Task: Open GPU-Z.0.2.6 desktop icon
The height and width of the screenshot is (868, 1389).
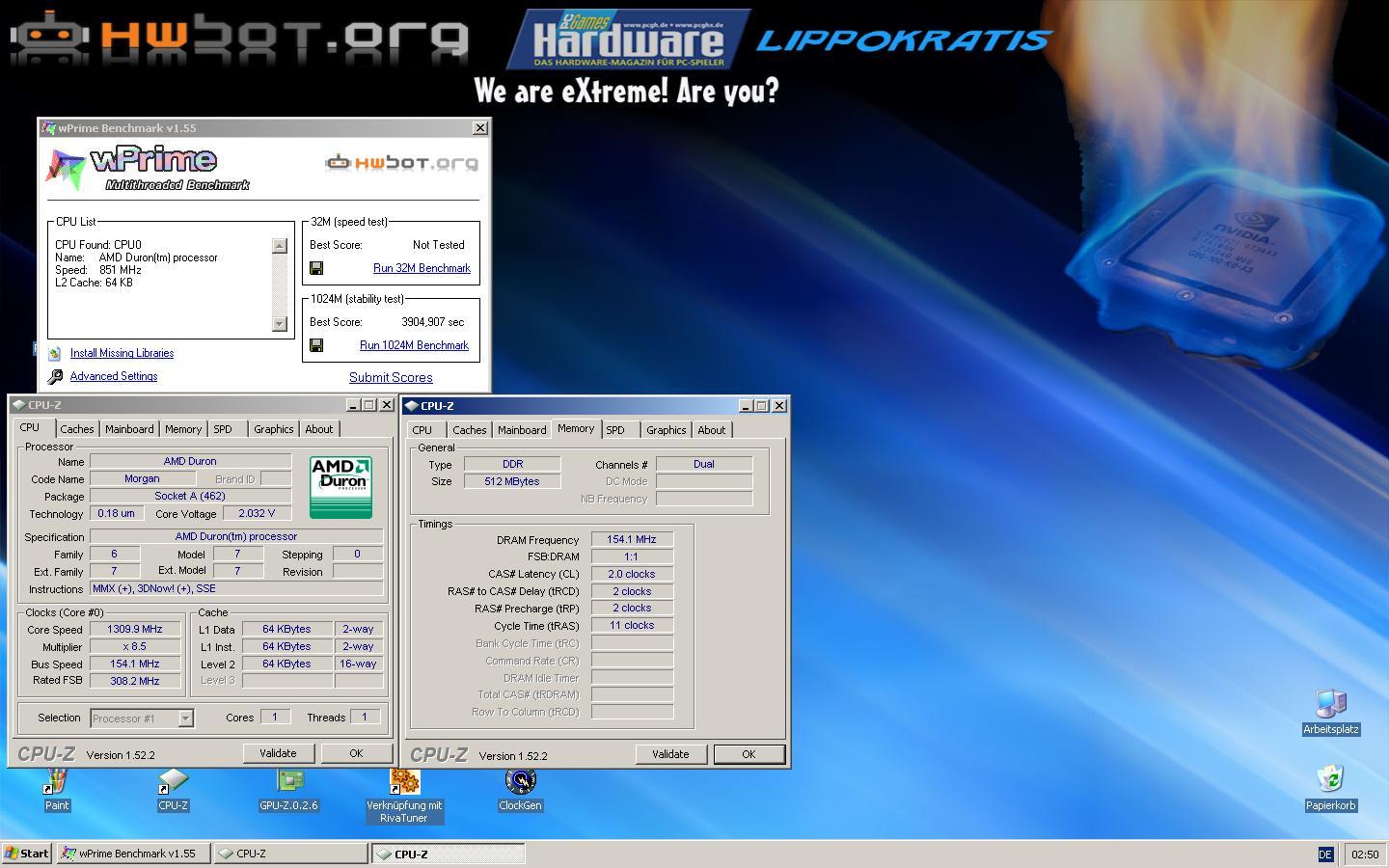Action: [x=288, y=783]
